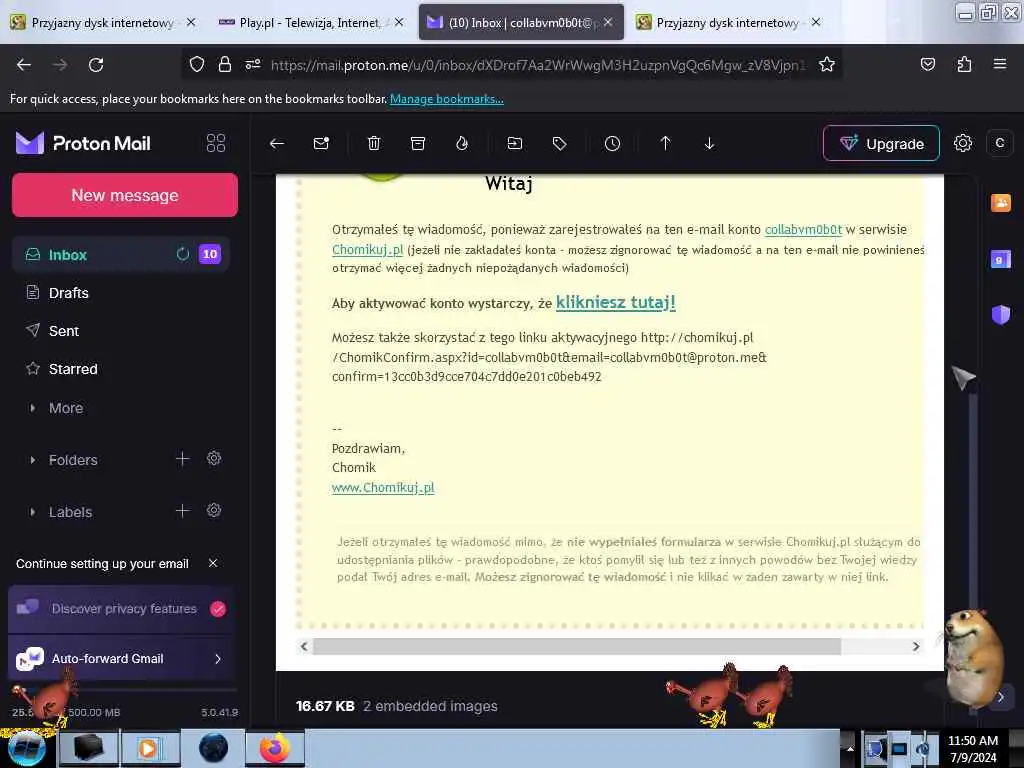Open Contacts side panel icon
Image resolution: width=1024 pixels, height=768 pixels.
click(x=1000, y=203)
